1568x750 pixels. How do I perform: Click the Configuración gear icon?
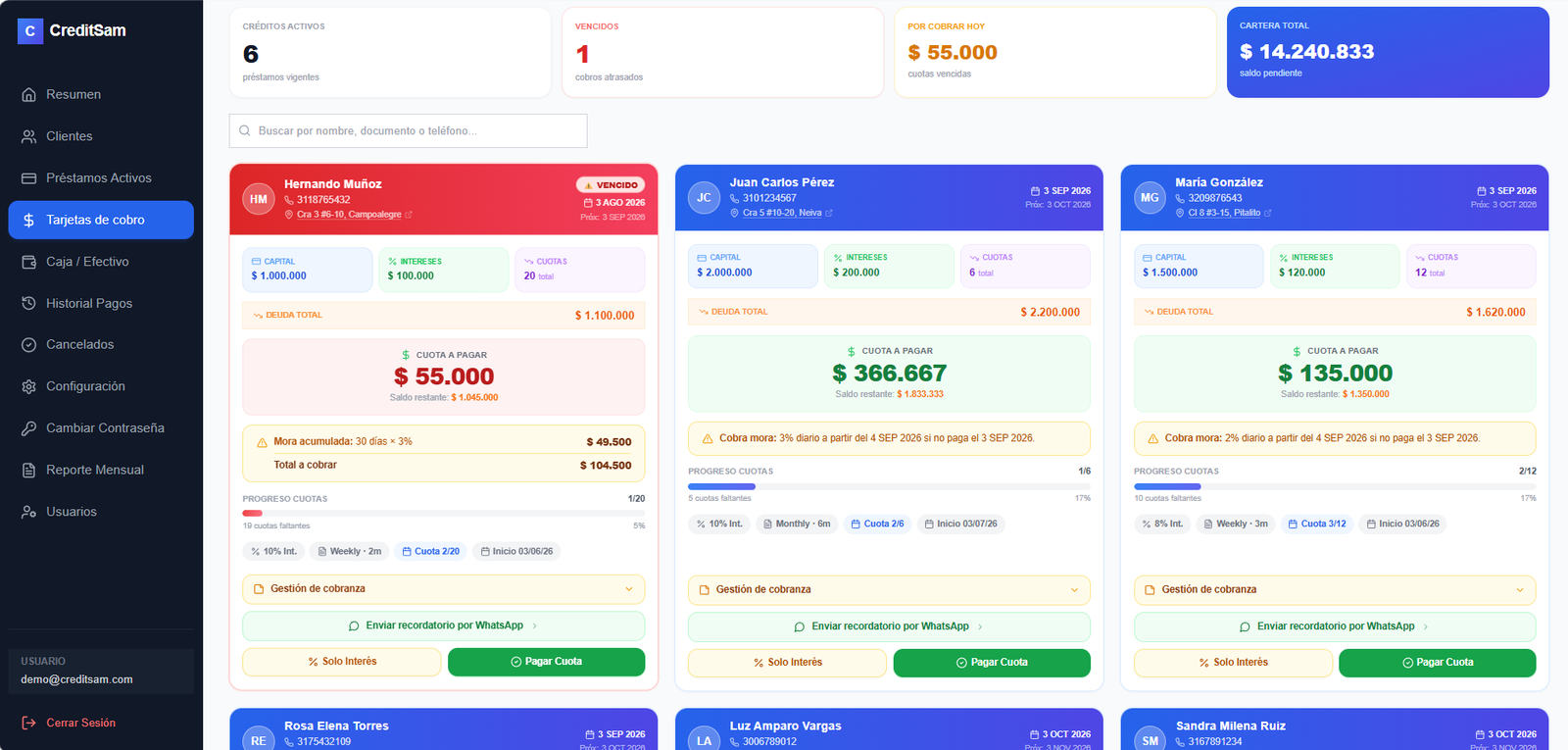28,386
